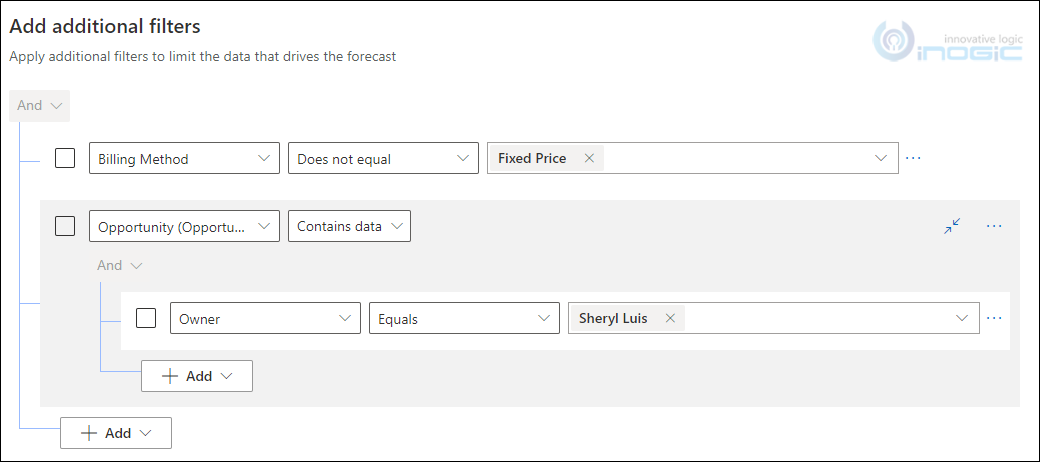The height and width of the screenshot is (462, 1040).
Task: Open the Owner field dropdown
Action: tap(265, 318)
